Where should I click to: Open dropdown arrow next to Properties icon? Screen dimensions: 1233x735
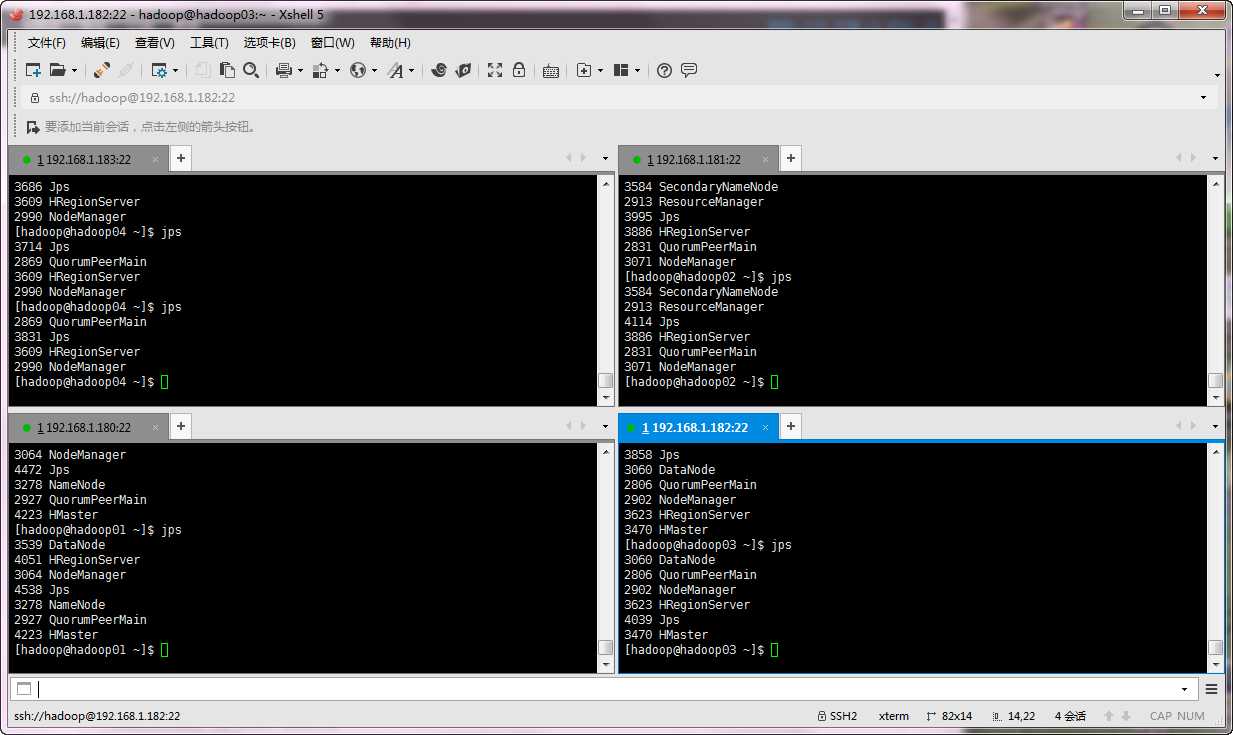coord(175,70)
